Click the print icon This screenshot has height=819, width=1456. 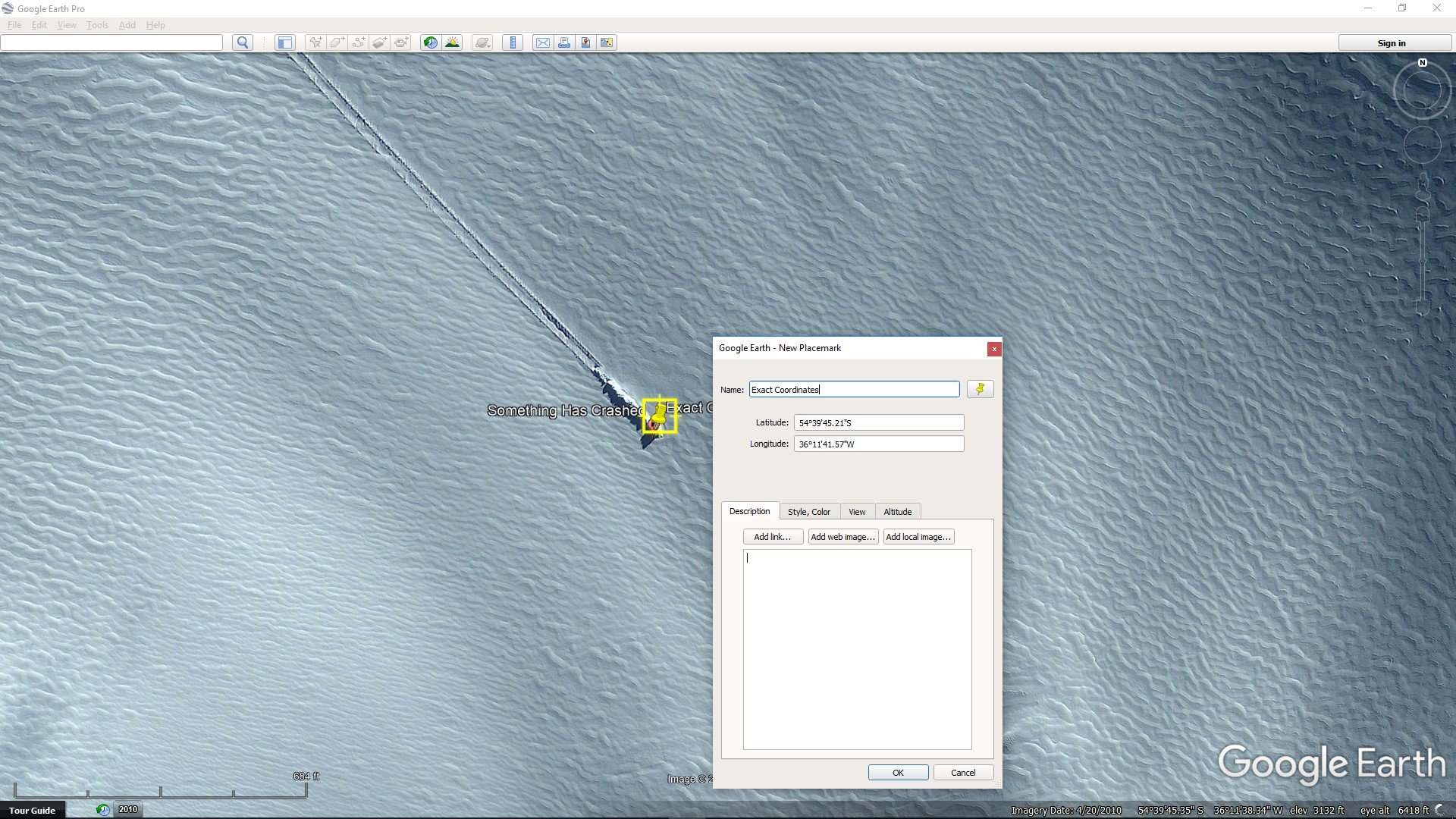[x=563, y=42]
